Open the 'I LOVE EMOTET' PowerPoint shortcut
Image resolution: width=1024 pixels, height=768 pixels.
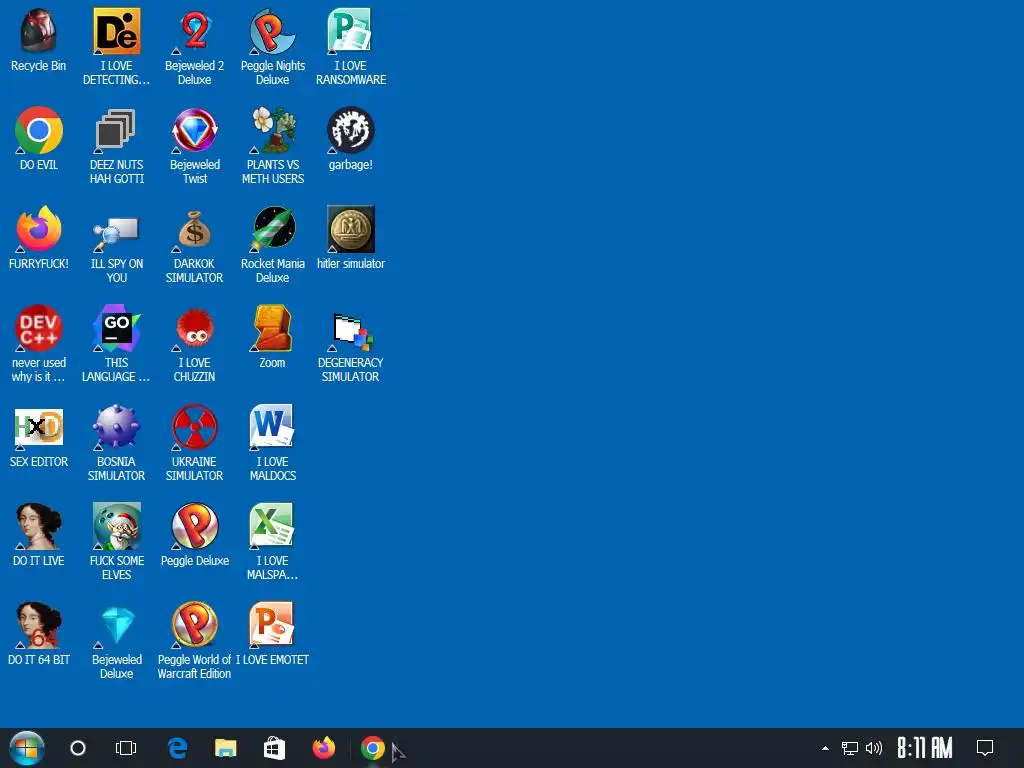(272, 625)
